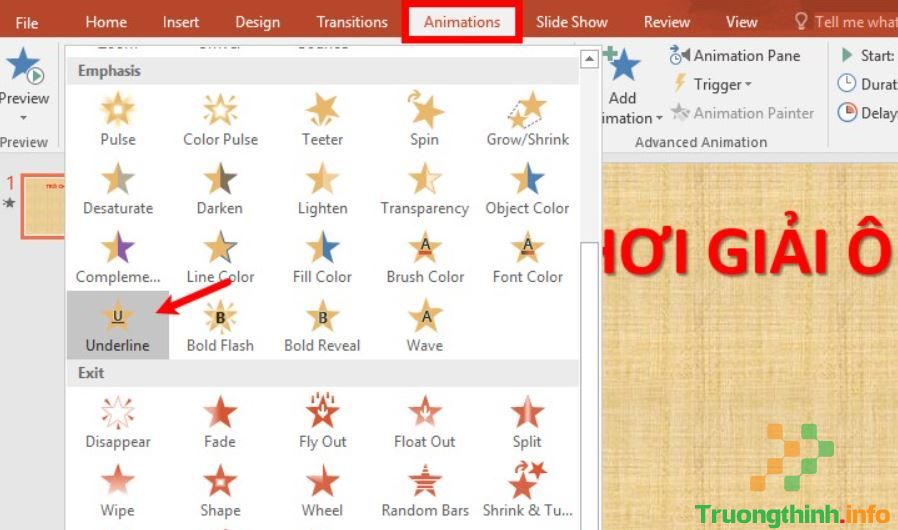898x530 pixels.
Task: Choose the Brush Color animation
Action: click(x=424, y=257)
